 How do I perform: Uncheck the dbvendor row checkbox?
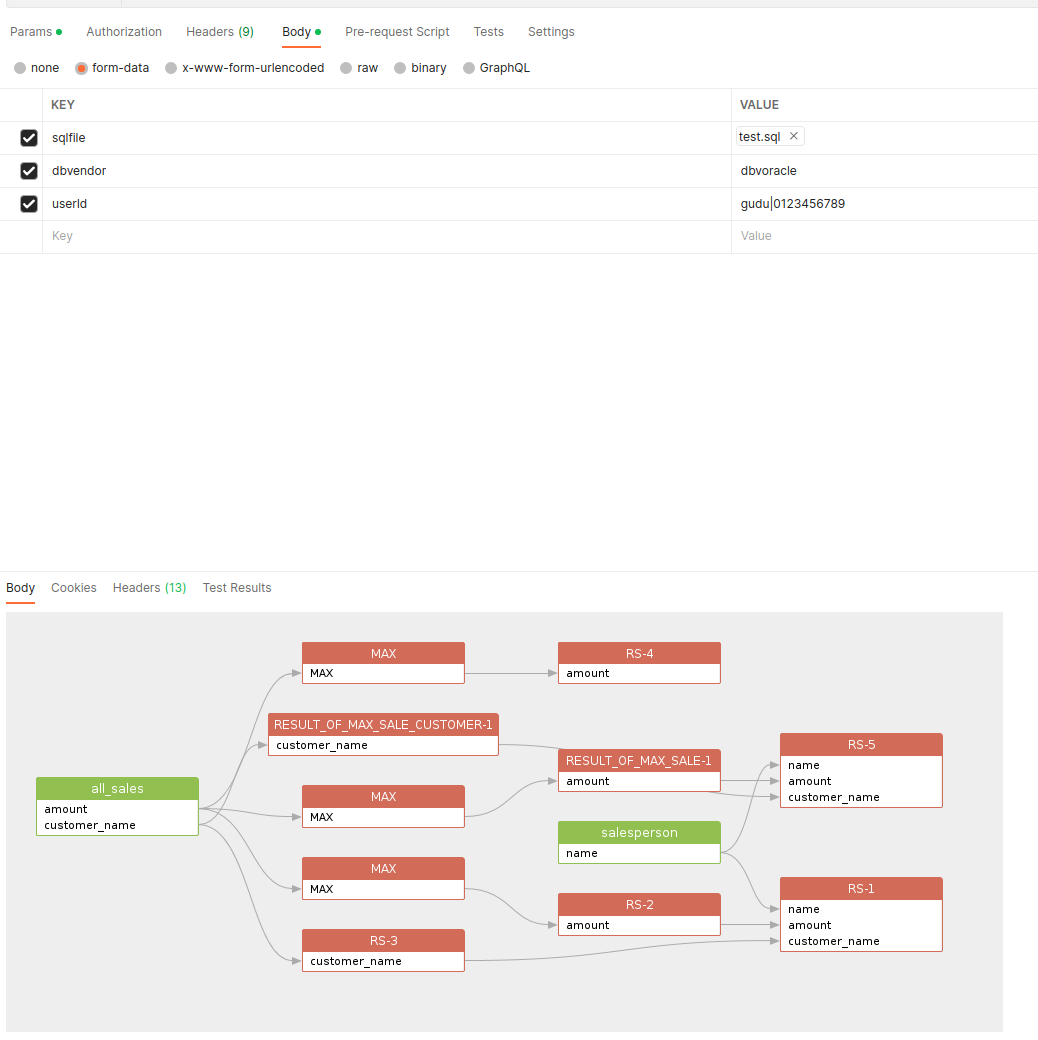[x=29, y=171]
